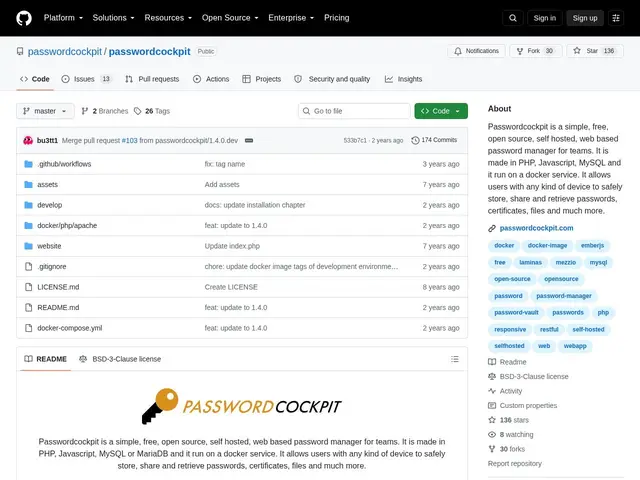
Task: Click the website folder icon
Action: [28, 246]
